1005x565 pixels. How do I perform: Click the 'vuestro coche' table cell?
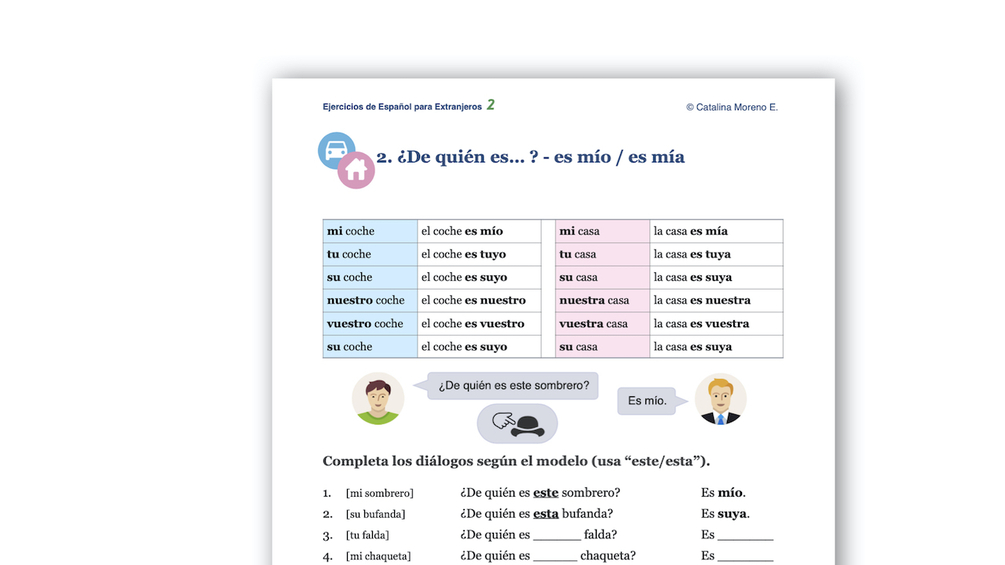tap(370, 323)
